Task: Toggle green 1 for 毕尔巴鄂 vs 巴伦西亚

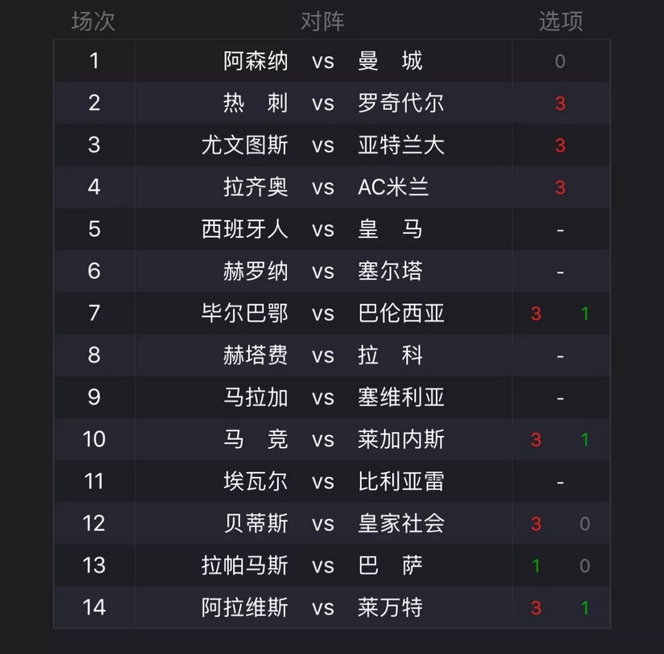Action: point(585,314)
